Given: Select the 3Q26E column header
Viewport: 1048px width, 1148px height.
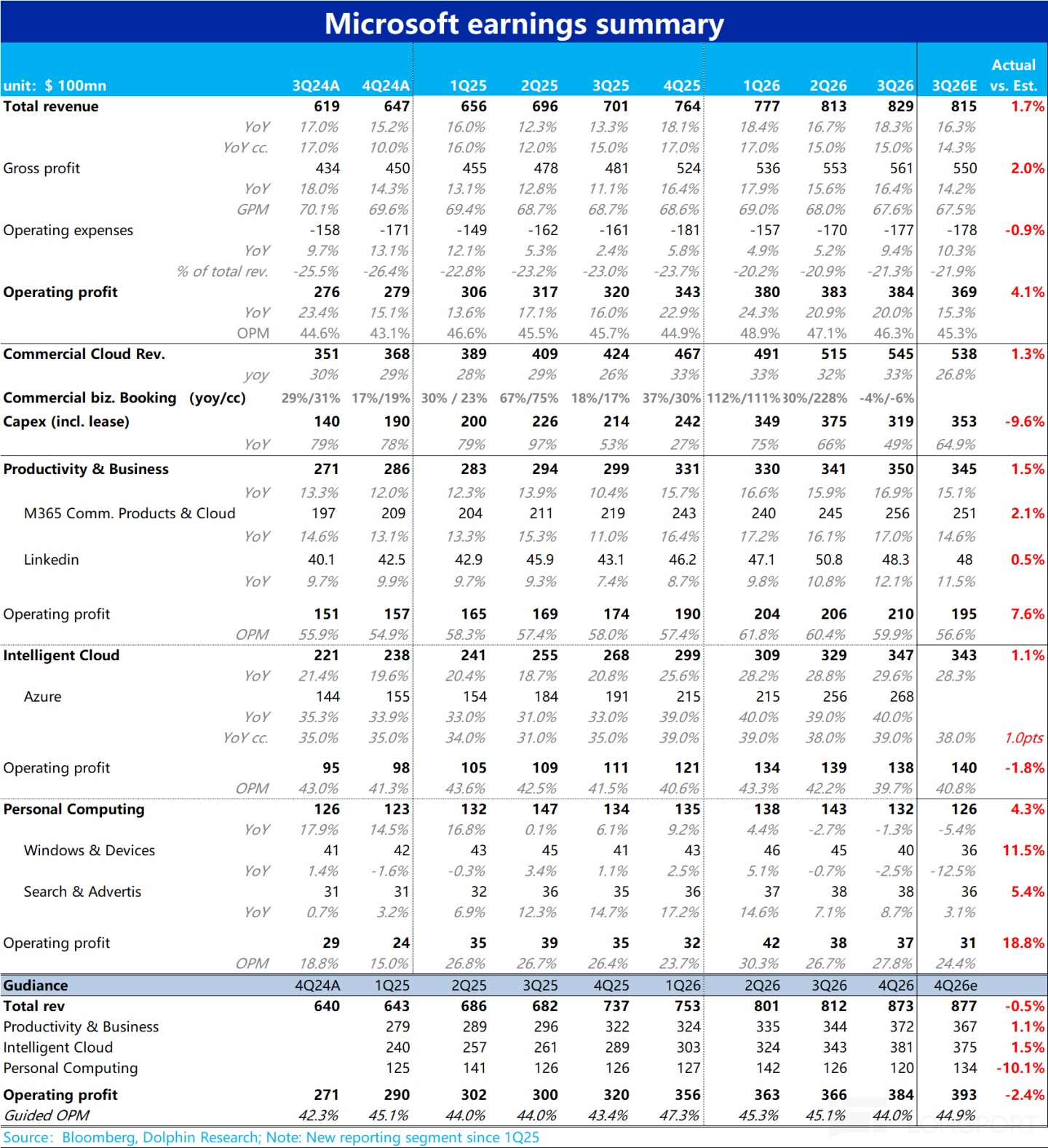Looking at the screenshot, I should tap(954, 86).
